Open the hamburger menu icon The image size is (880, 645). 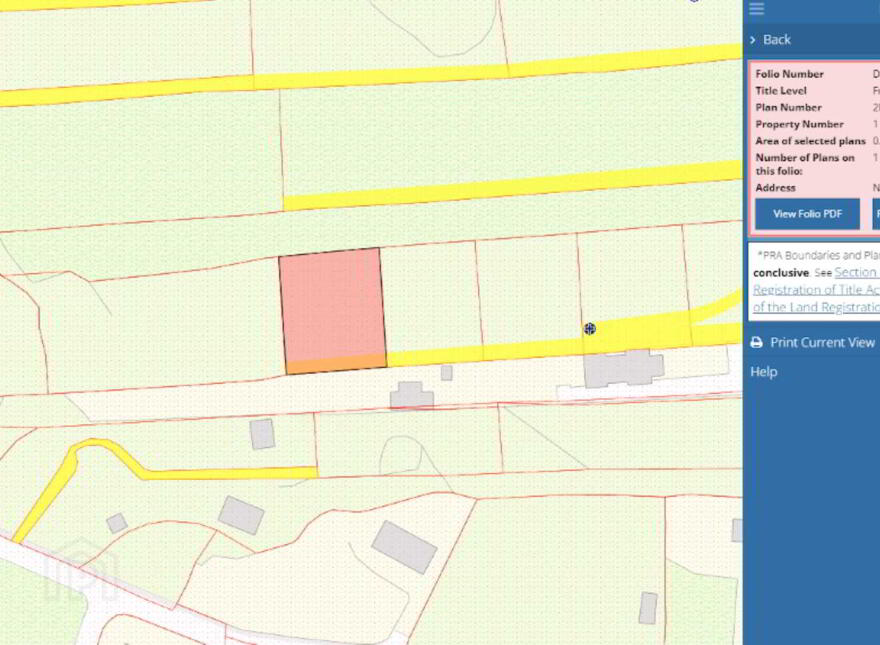pyautogui.click(x=756, y=8)
